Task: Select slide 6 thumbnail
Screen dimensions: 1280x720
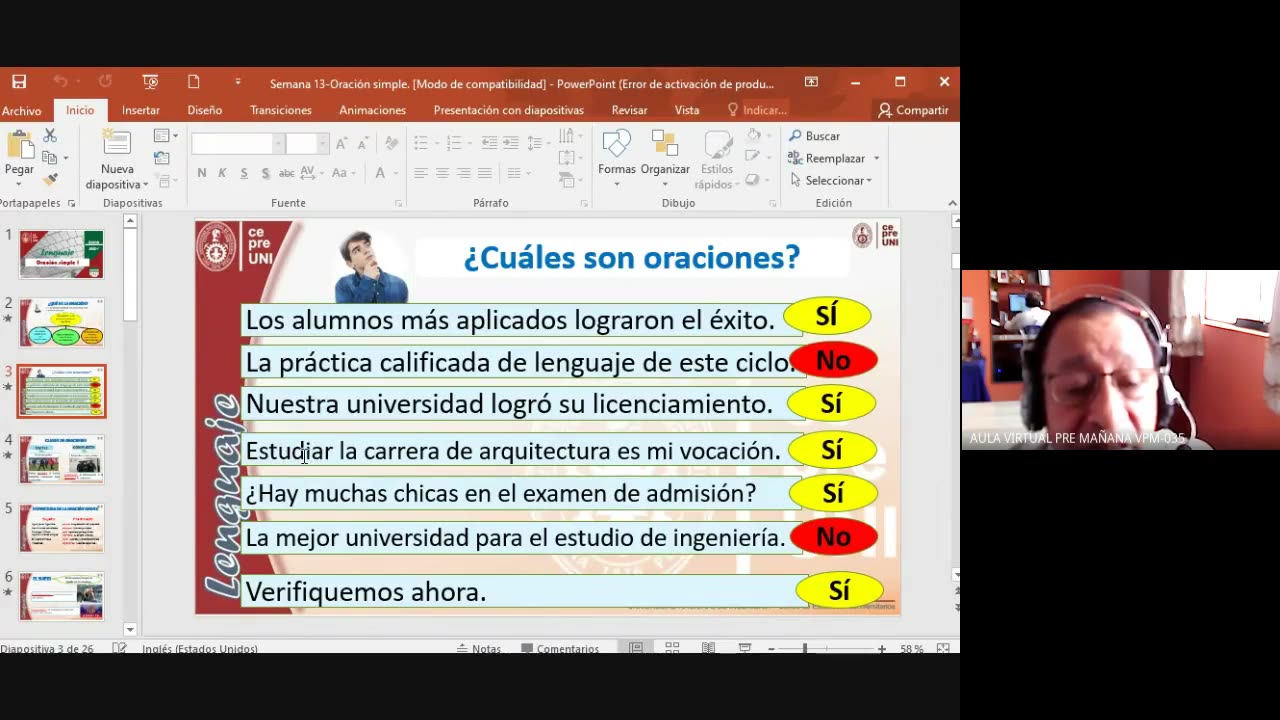Action: [x=61, y=596]
